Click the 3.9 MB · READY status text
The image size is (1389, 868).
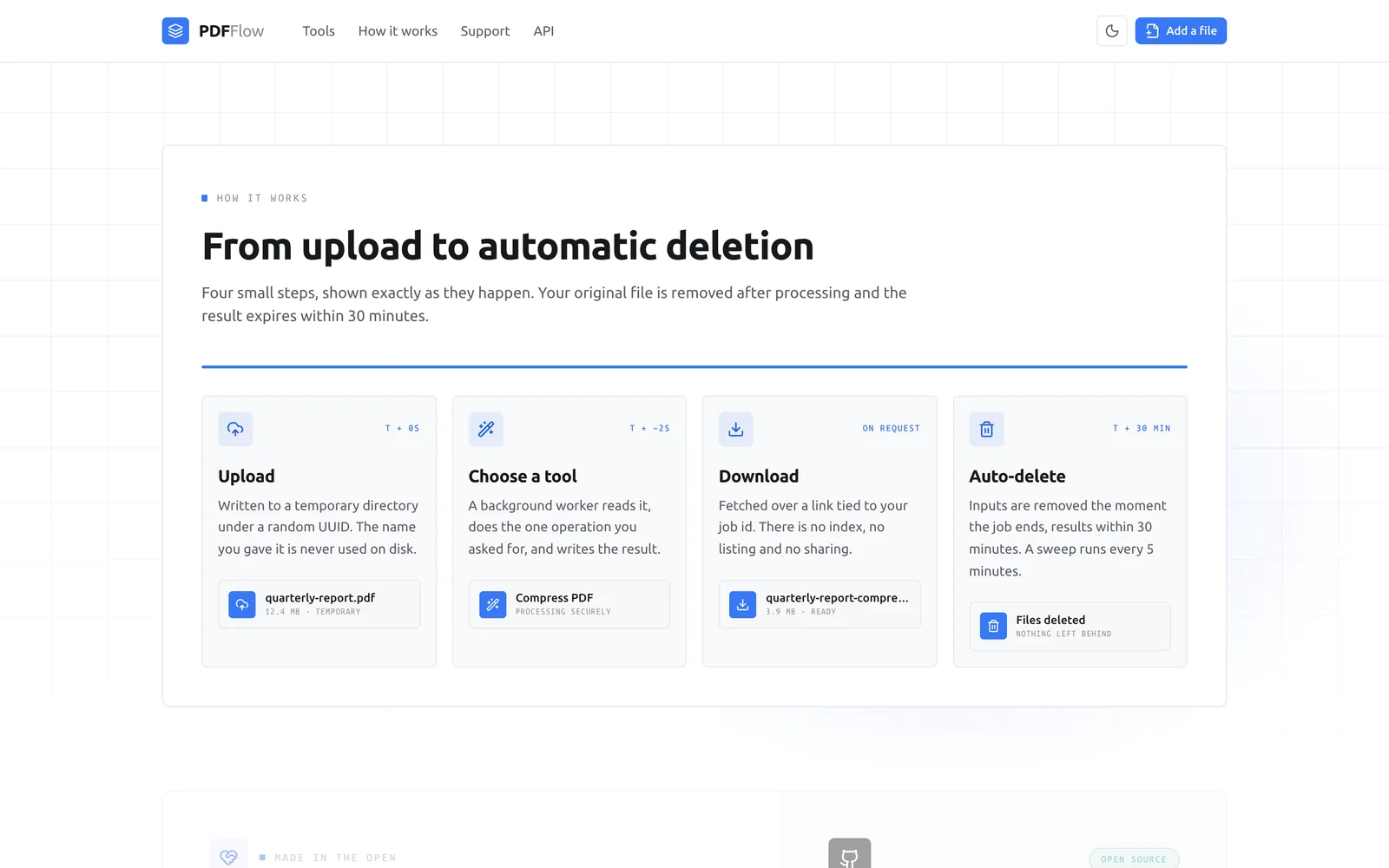[800, 612]
